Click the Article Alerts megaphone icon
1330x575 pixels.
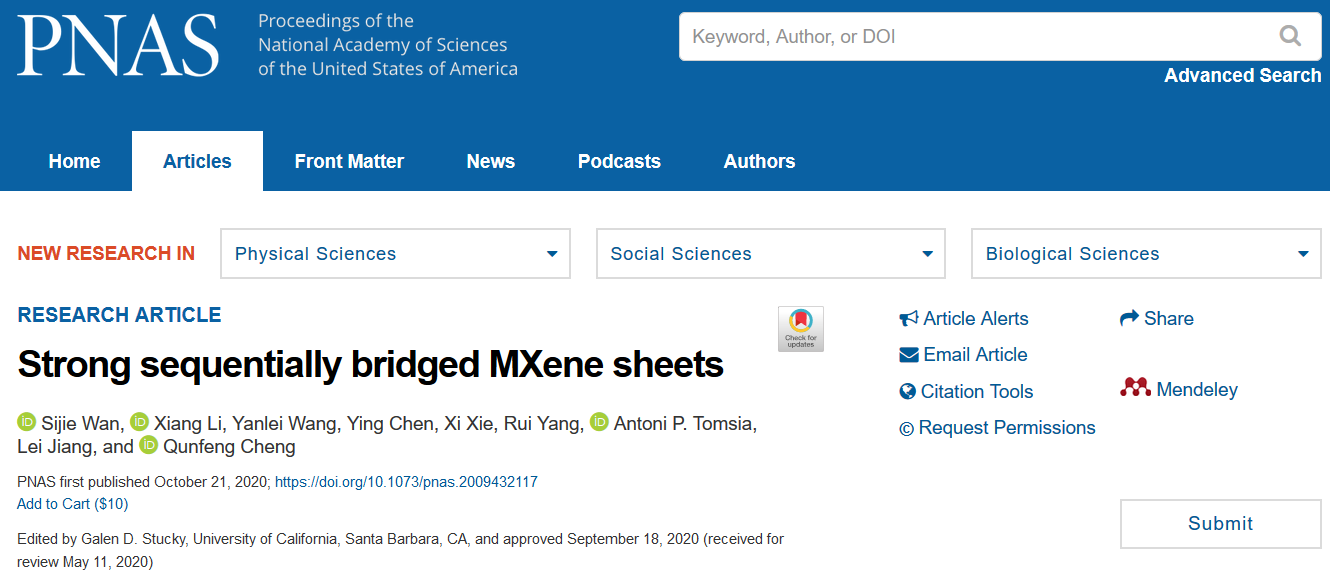pyautogui.click(x=909, y=319)
